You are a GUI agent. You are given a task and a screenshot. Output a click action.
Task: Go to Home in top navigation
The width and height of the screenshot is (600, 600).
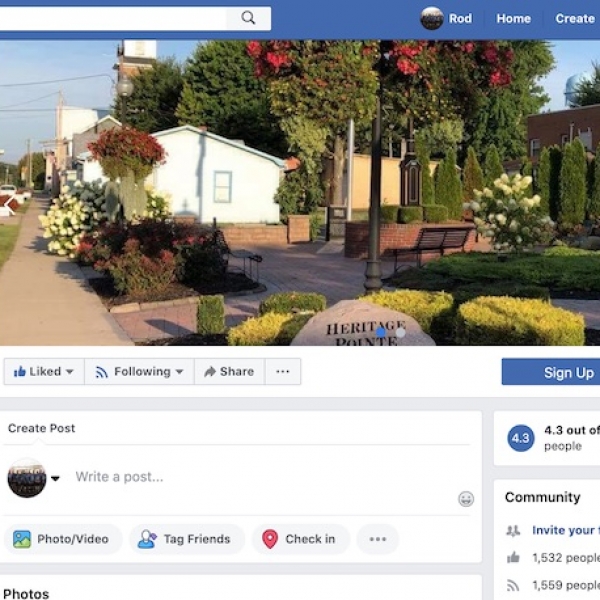514,18
